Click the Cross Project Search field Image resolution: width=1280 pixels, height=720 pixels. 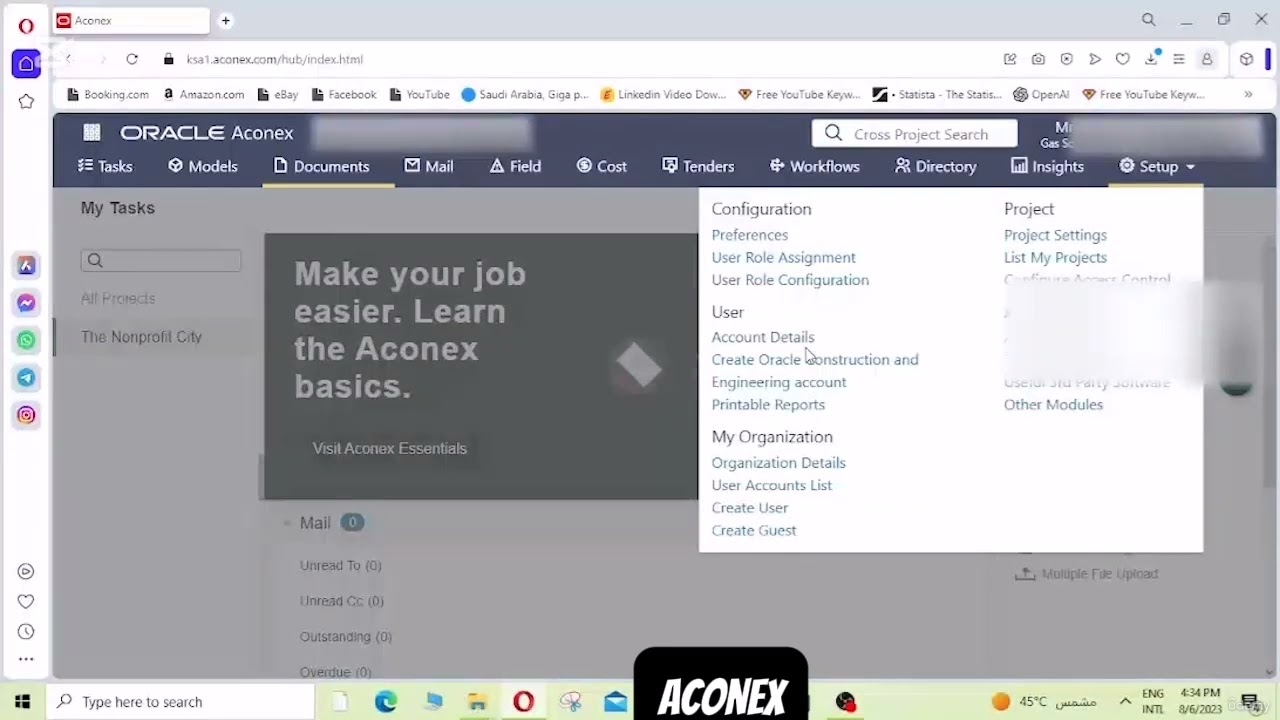tap(914, 134)
